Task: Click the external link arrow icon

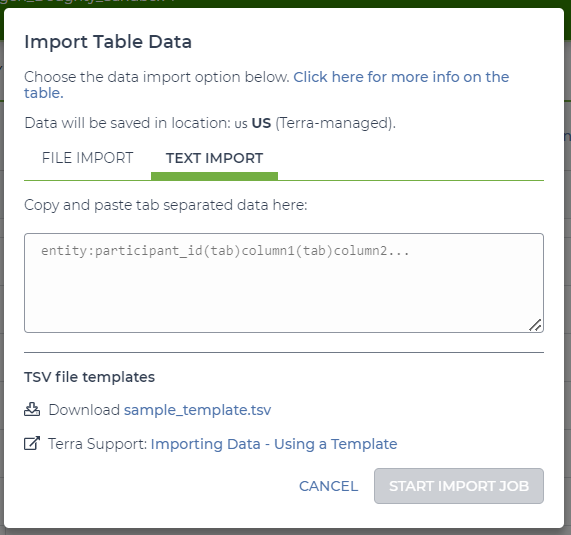Action: (x=32, y=443)
